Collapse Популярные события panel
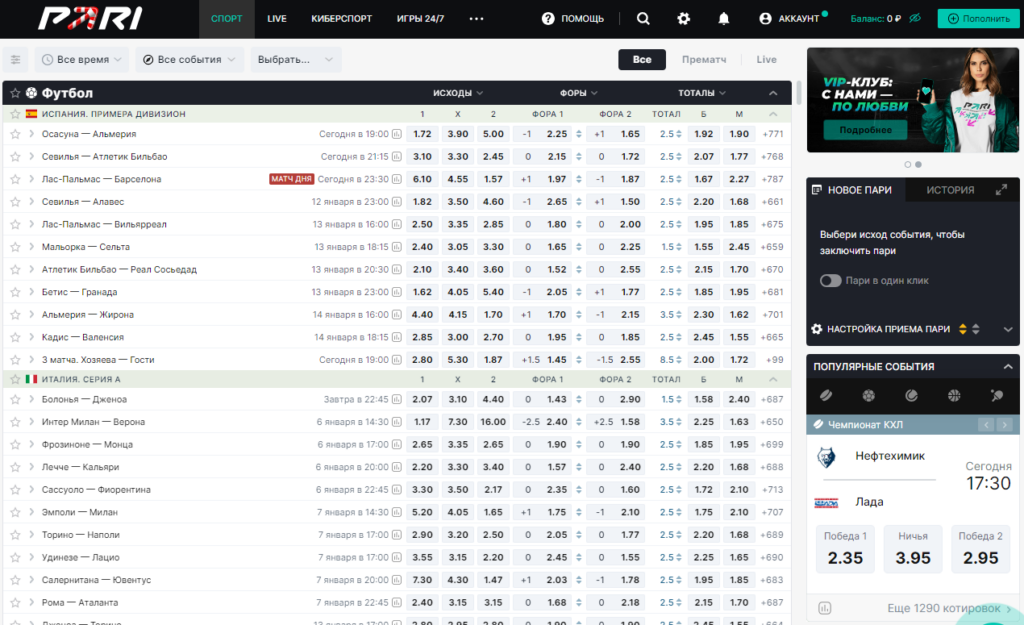Viewport: 1024px width, 625px height. click(1008, 366)
